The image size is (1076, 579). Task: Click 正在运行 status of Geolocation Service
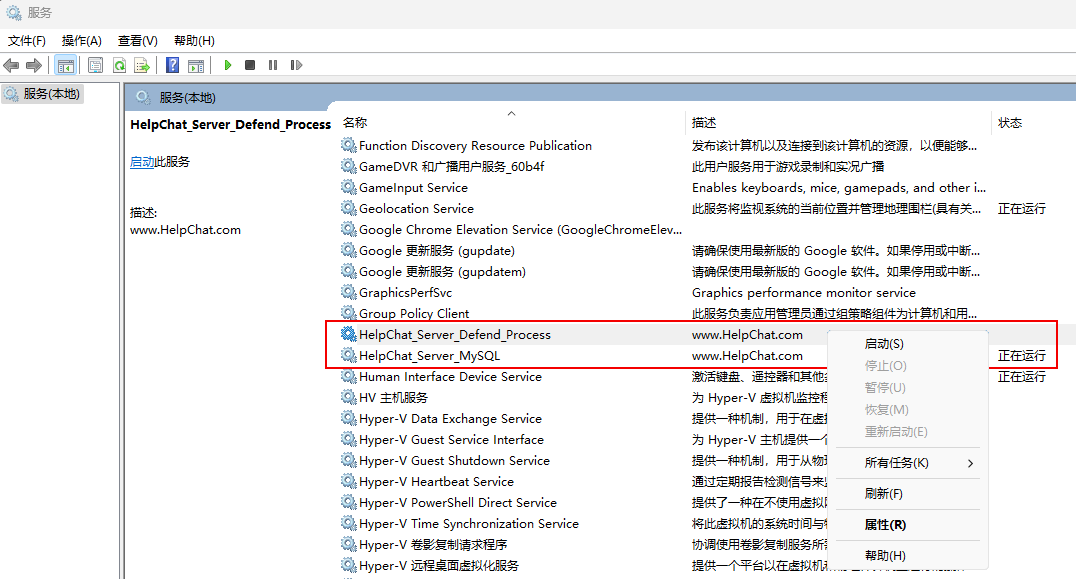(x=1022, y=209)
